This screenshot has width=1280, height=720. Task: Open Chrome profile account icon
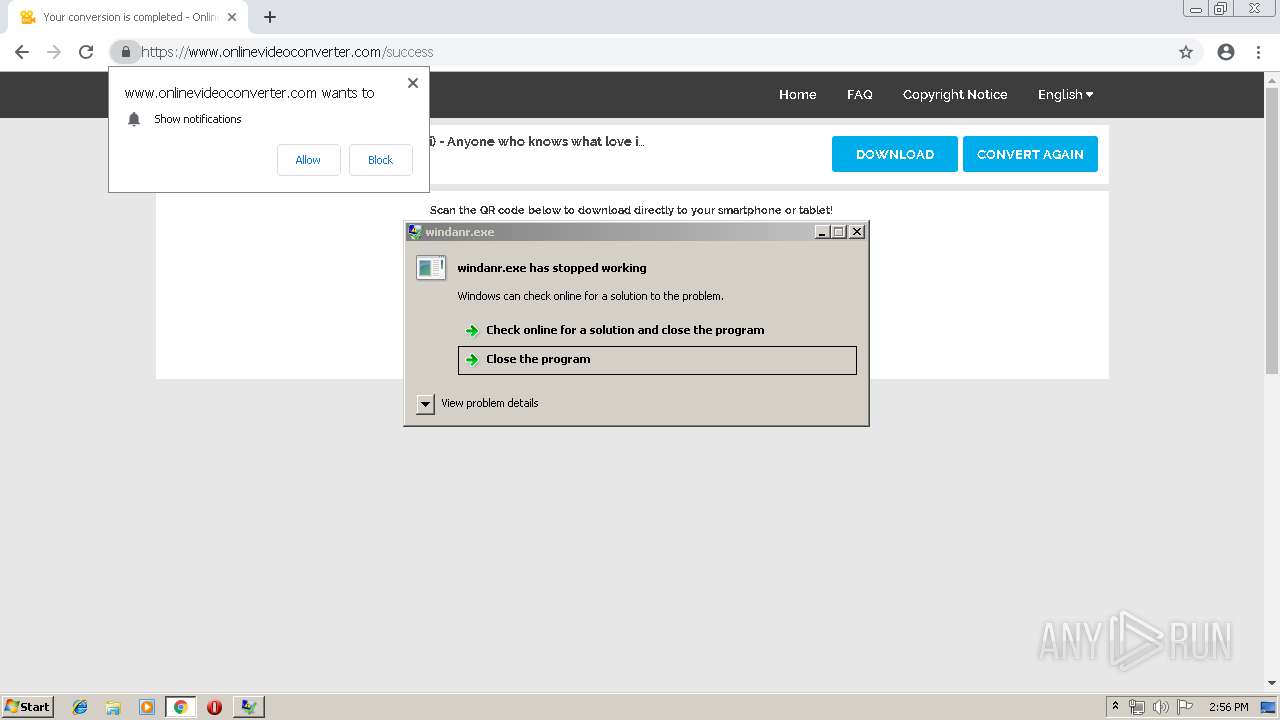(x=1226, y=52)
